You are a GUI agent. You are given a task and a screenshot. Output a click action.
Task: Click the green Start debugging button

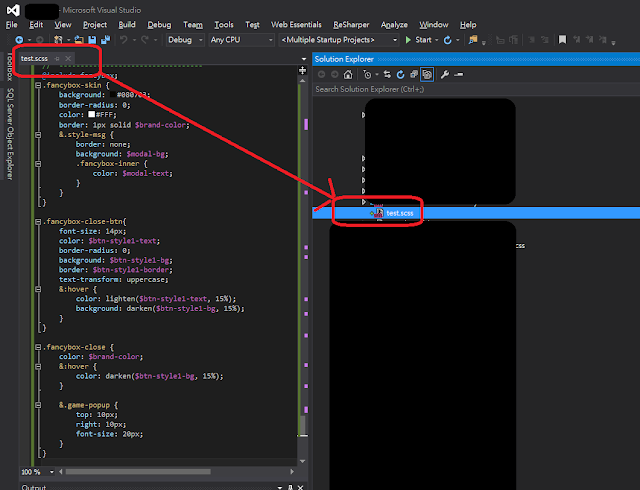click(419, 40)
